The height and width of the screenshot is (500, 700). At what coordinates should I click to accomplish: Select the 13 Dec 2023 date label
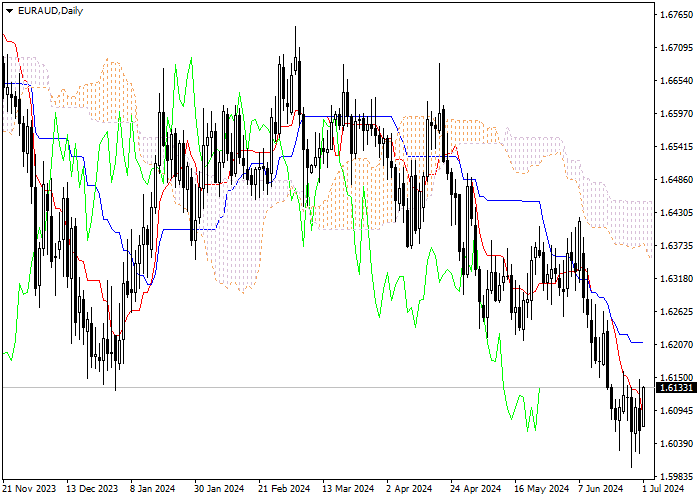(x=92, y=489)
